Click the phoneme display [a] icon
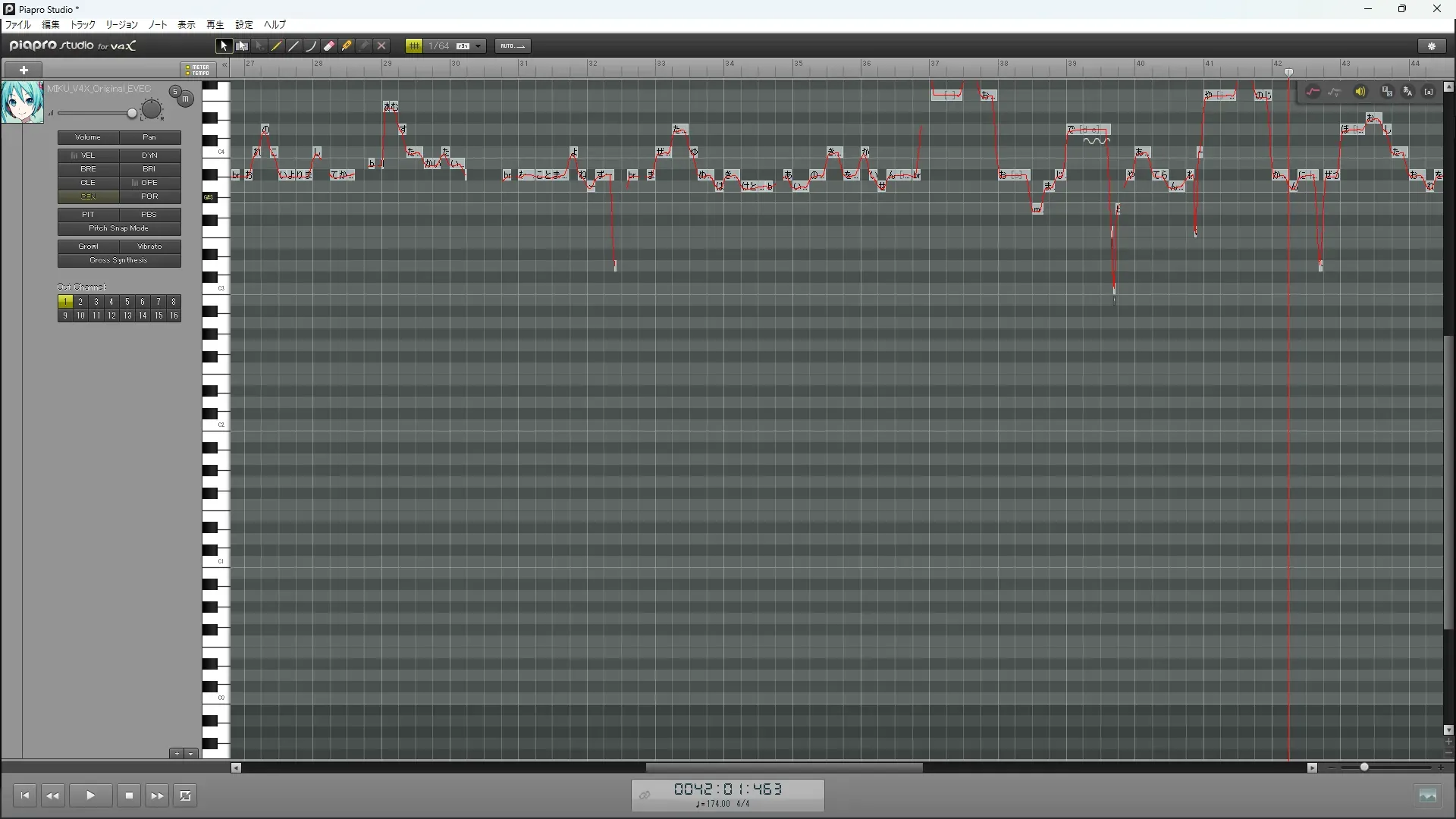This screenshot has width=1456, height=819. coord(1429,92)
